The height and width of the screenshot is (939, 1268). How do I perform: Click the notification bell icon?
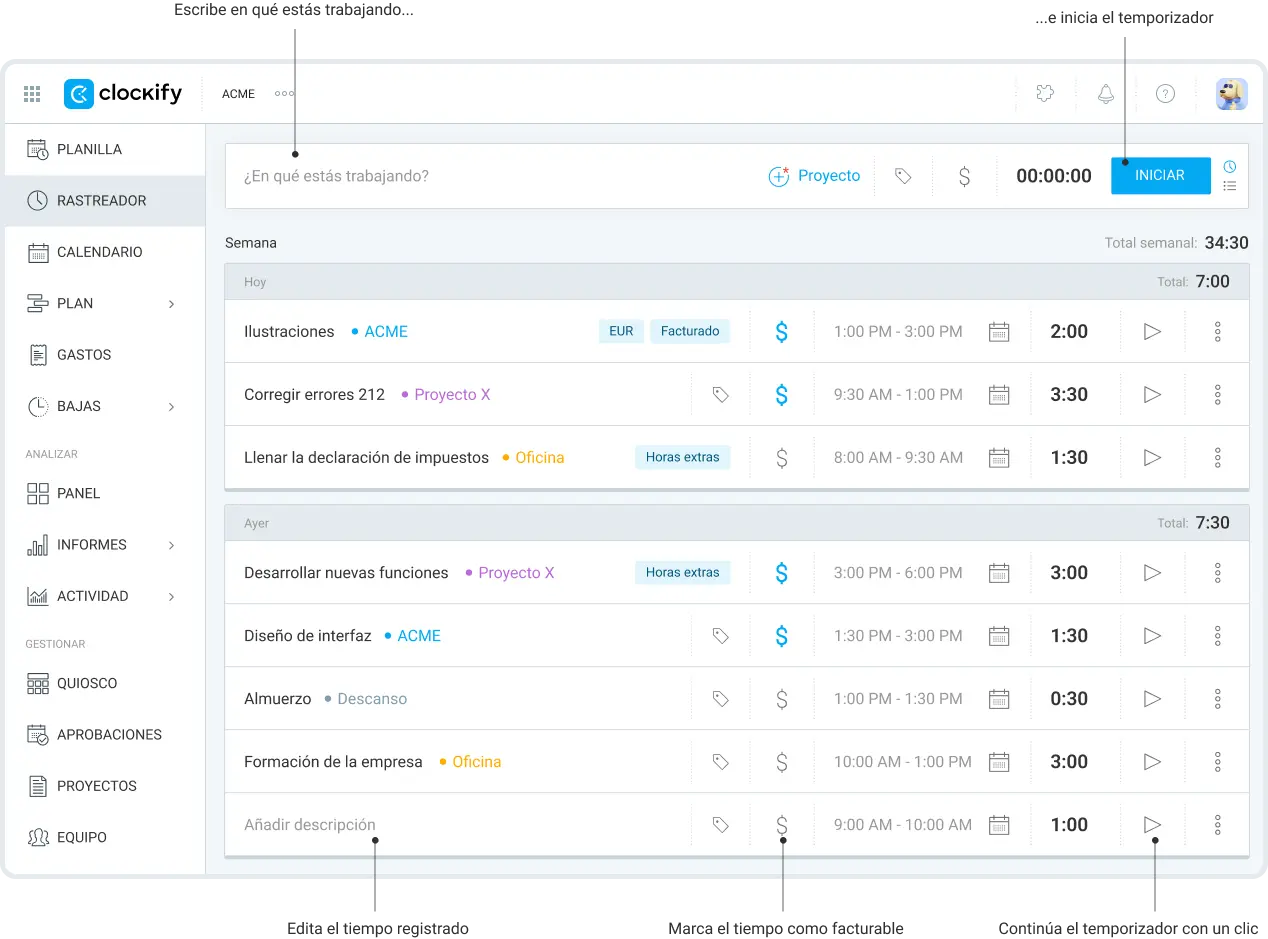click(x=1105, y=94)
